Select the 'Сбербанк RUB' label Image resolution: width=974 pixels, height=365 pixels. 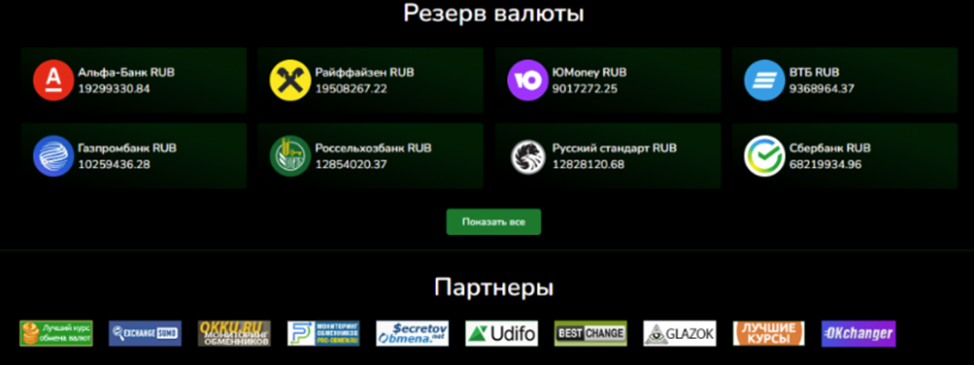pyautogui.click(x=830, y=148)
